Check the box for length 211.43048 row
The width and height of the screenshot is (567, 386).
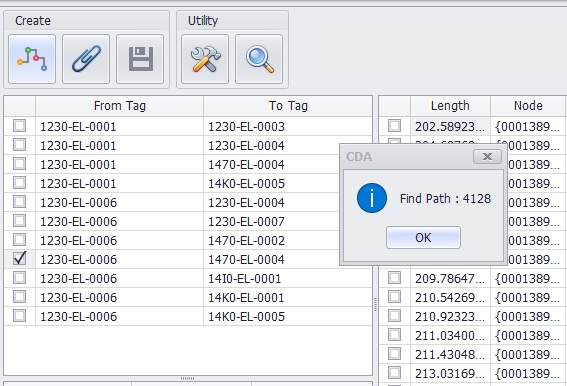pyautogui.click(x=395, y=353)
